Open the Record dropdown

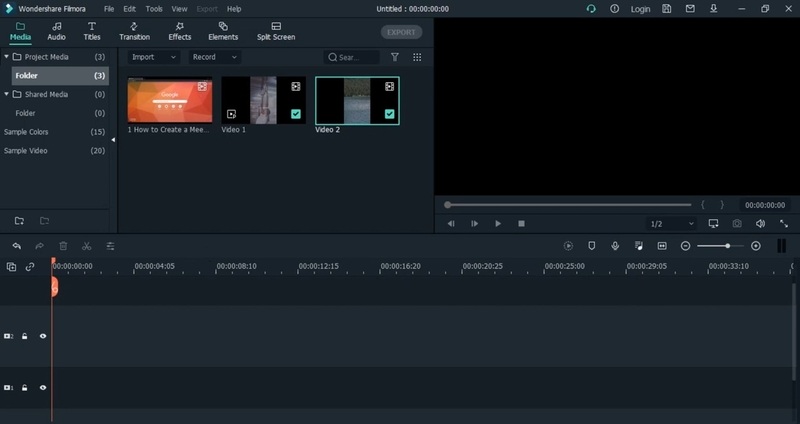tap(214, 57)
